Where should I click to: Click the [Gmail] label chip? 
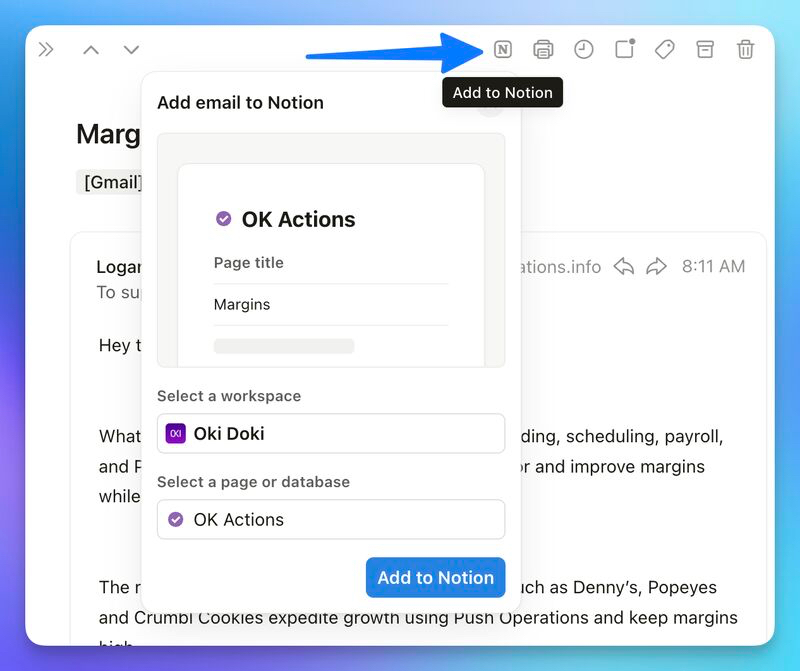point(110,182)
